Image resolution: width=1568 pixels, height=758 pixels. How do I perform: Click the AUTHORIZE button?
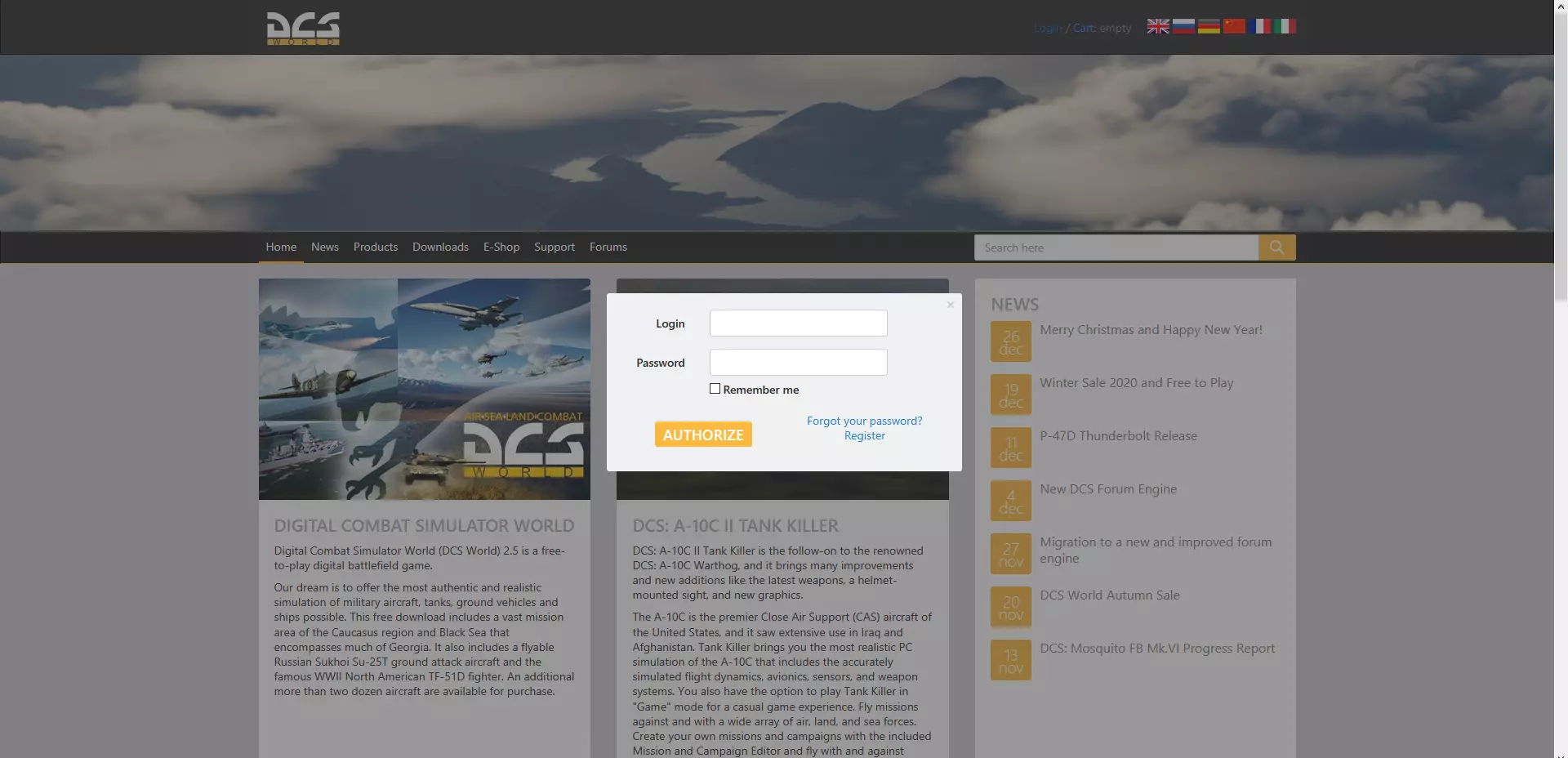[x=703, y=435]
